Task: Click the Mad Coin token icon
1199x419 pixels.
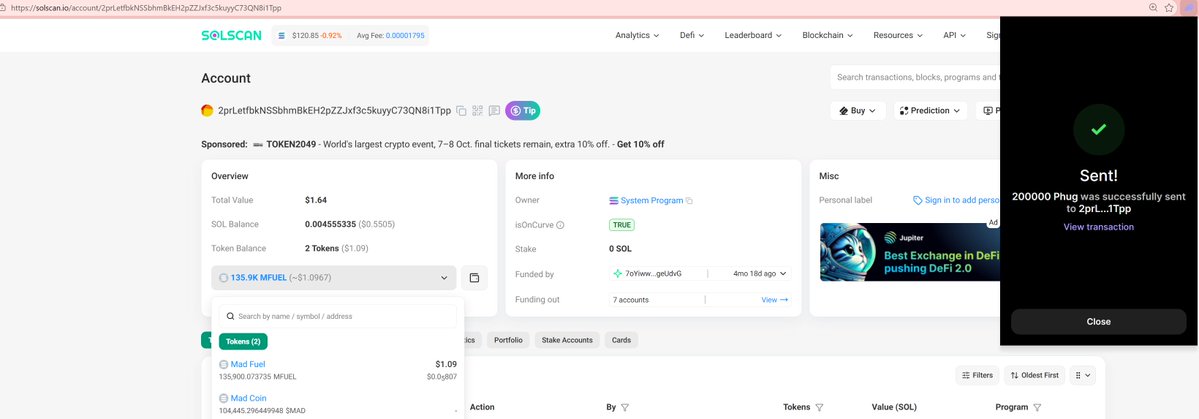Action: click(223, 398)
